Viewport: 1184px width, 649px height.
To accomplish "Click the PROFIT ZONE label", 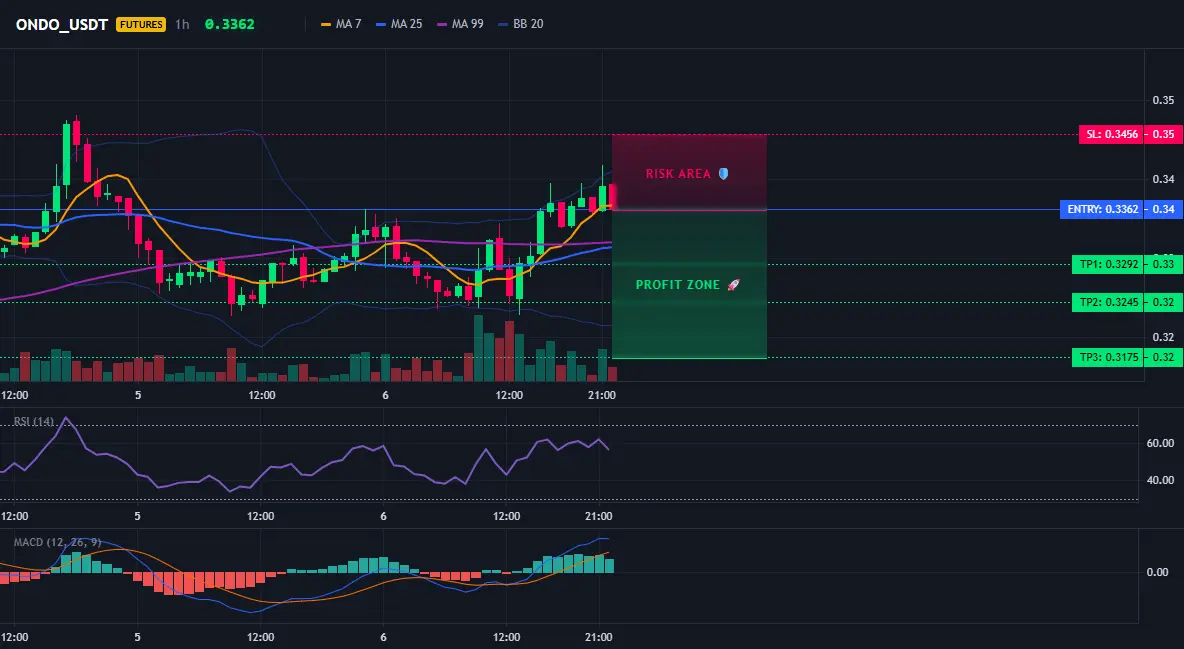I will [x=678, y=285].
